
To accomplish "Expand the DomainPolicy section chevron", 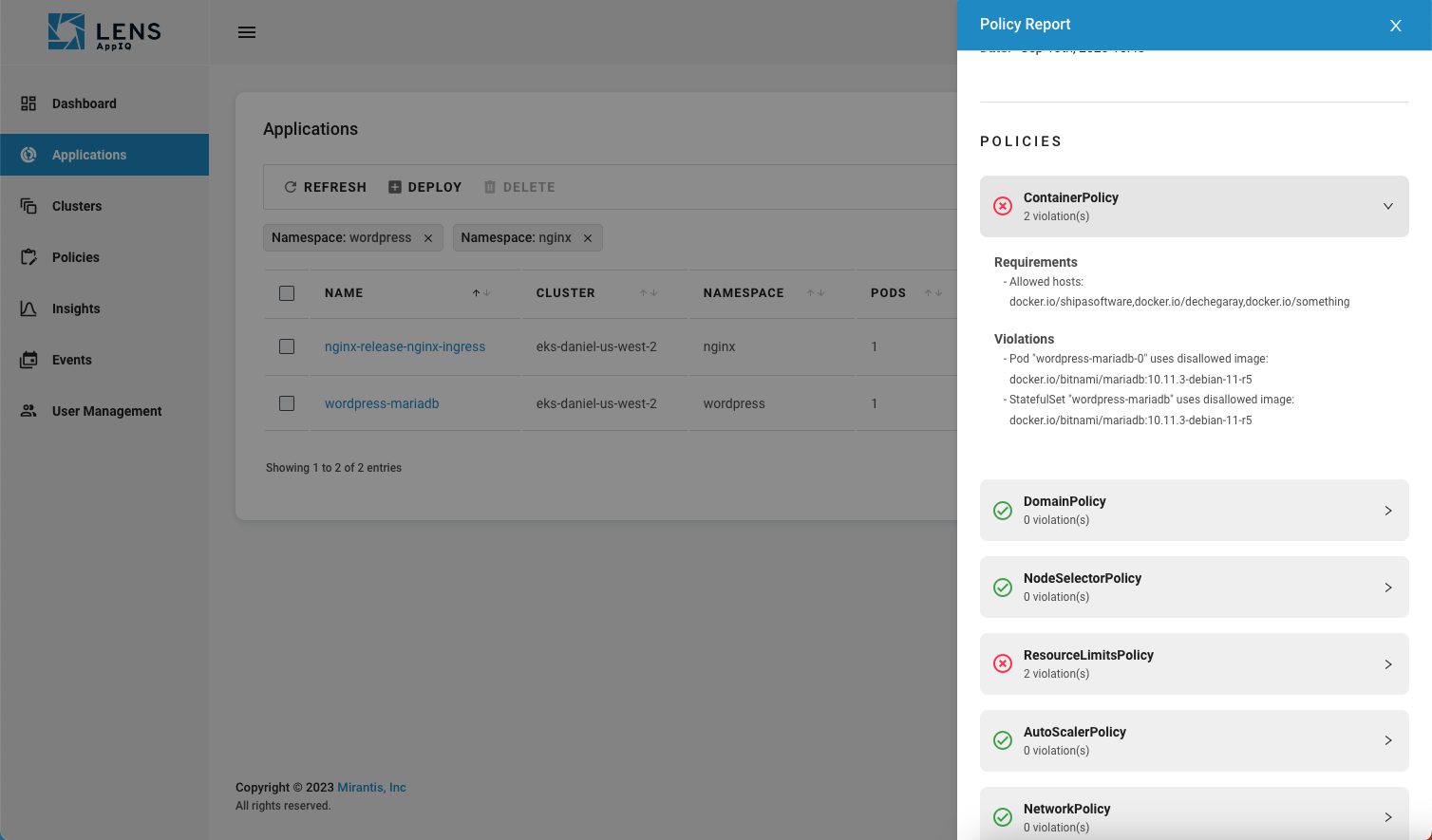I will pos(1388,511).
